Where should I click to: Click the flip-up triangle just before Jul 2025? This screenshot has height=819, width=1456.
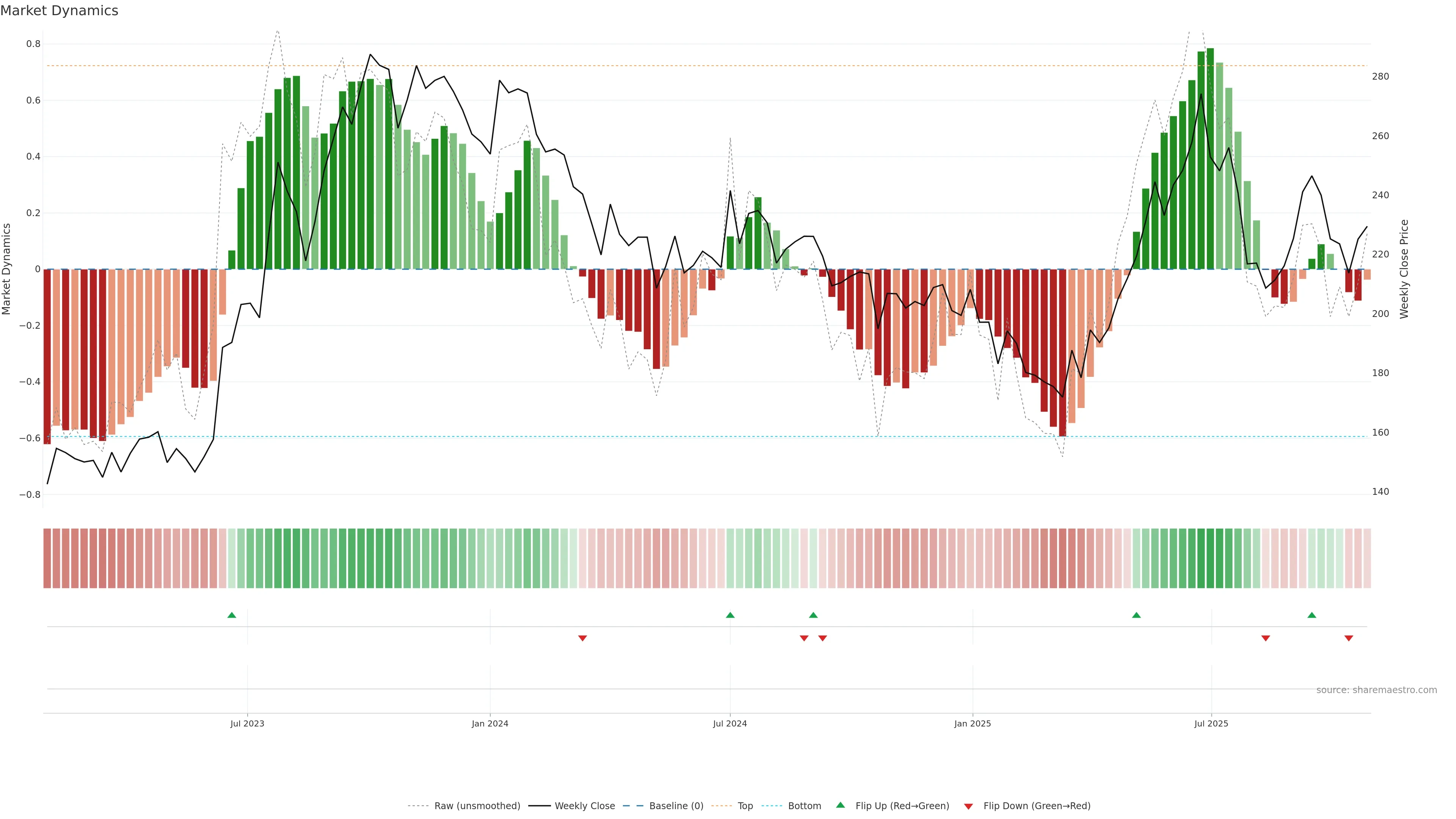pyautogui.click(x=1136, y=615)
